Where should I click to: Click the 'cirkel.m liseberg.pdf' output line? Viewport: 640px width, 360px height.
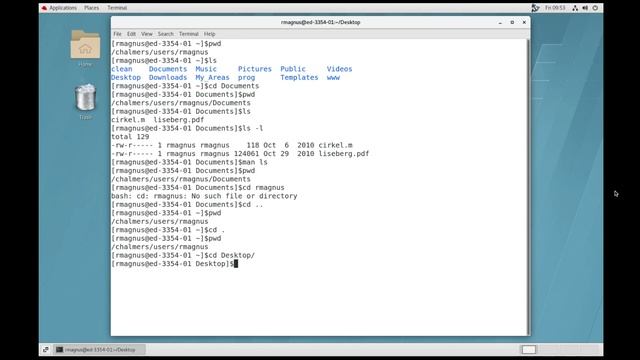158,120
